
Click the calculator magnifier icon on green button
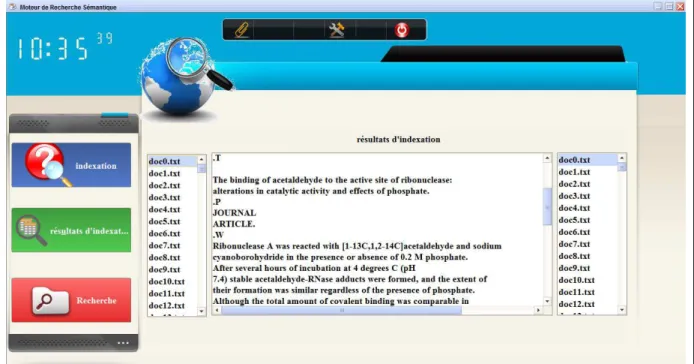[31, 229]
